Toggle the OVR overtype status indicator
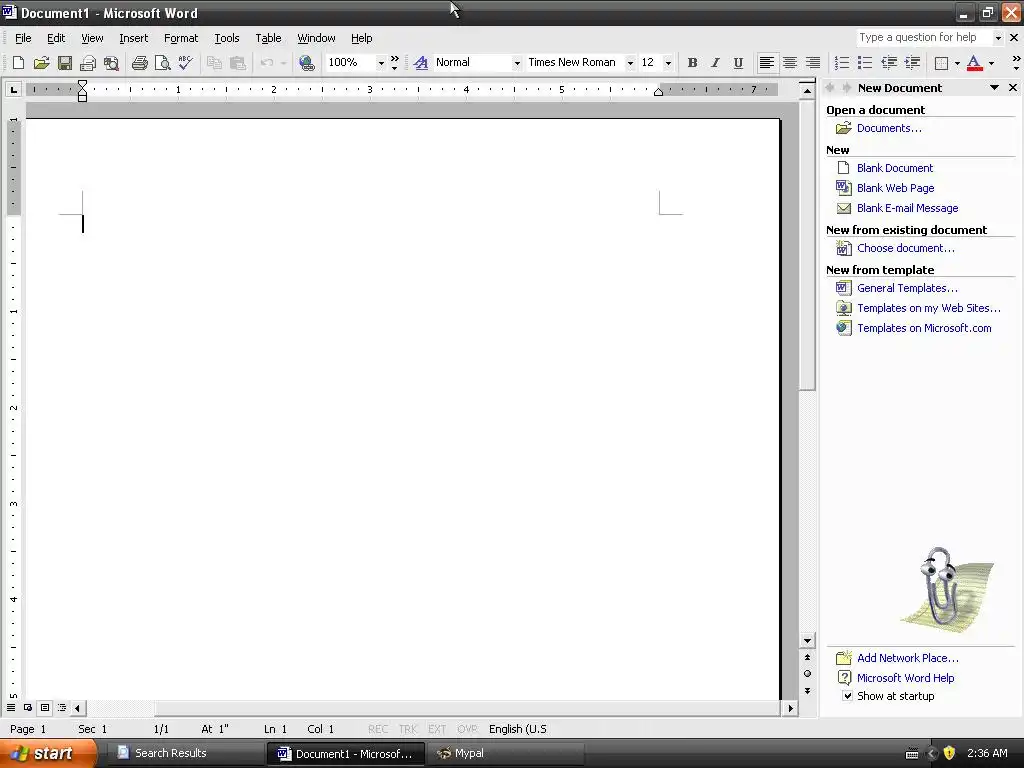This screenshot has height=768, width=1024. (x=467, y=729)
